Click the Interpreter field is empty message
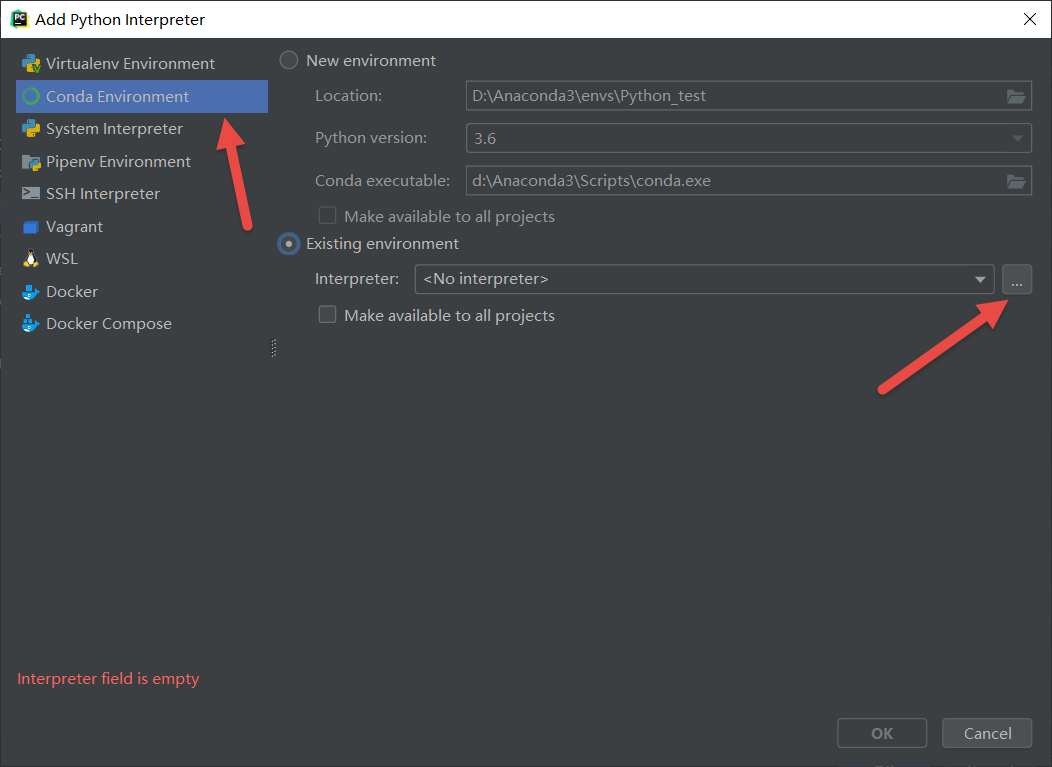This screenshot has height=767, width=1052. click(x=108, y=678)
